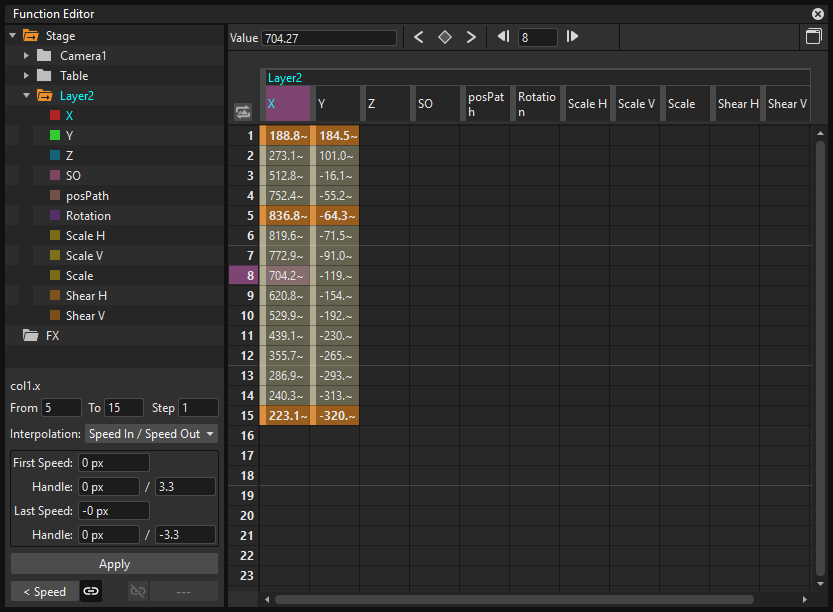Click the Apply button
833x612 pixels.
[x=114, y=564]
